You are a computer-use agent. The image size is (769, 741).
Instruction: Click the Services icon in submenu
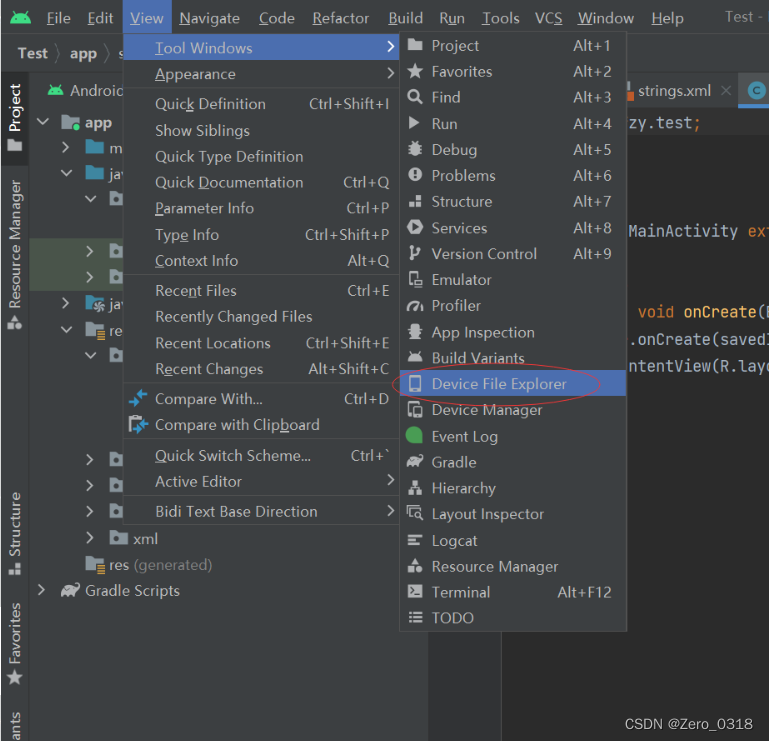tap(415, 227)
